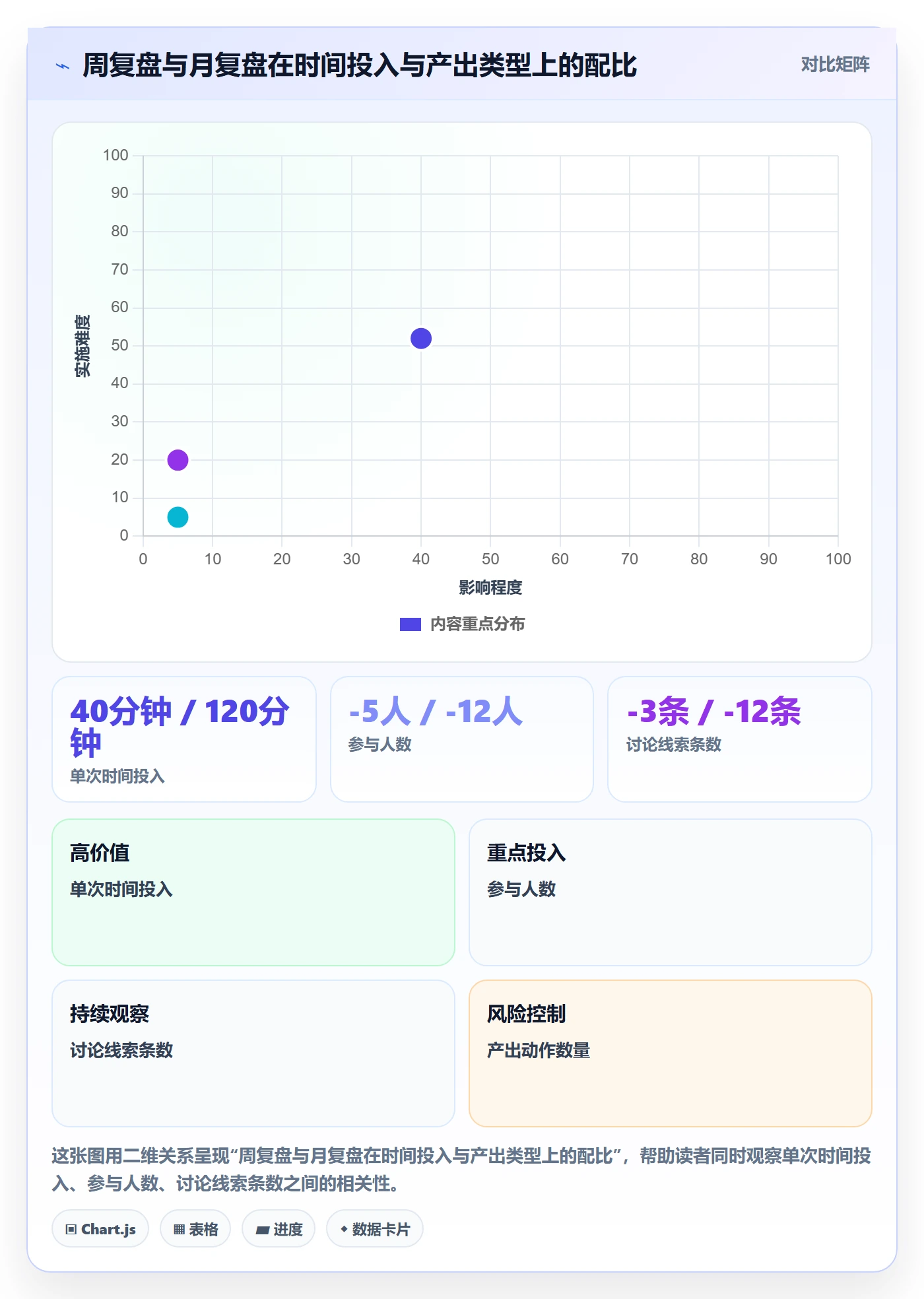This screenshot has width=924, height=1299.
Task: Click the 内容重点分布 legend label
Action: pos(477,624)
